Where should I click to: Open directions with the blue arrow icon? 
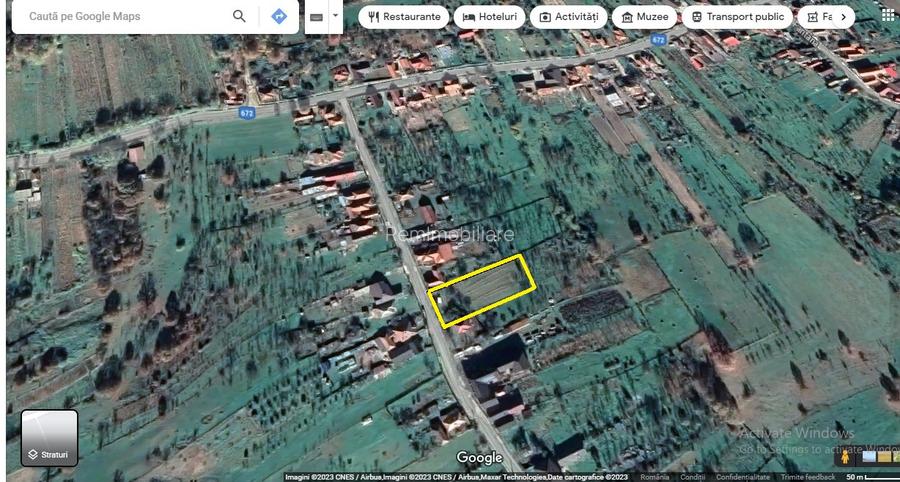[279, 16]
